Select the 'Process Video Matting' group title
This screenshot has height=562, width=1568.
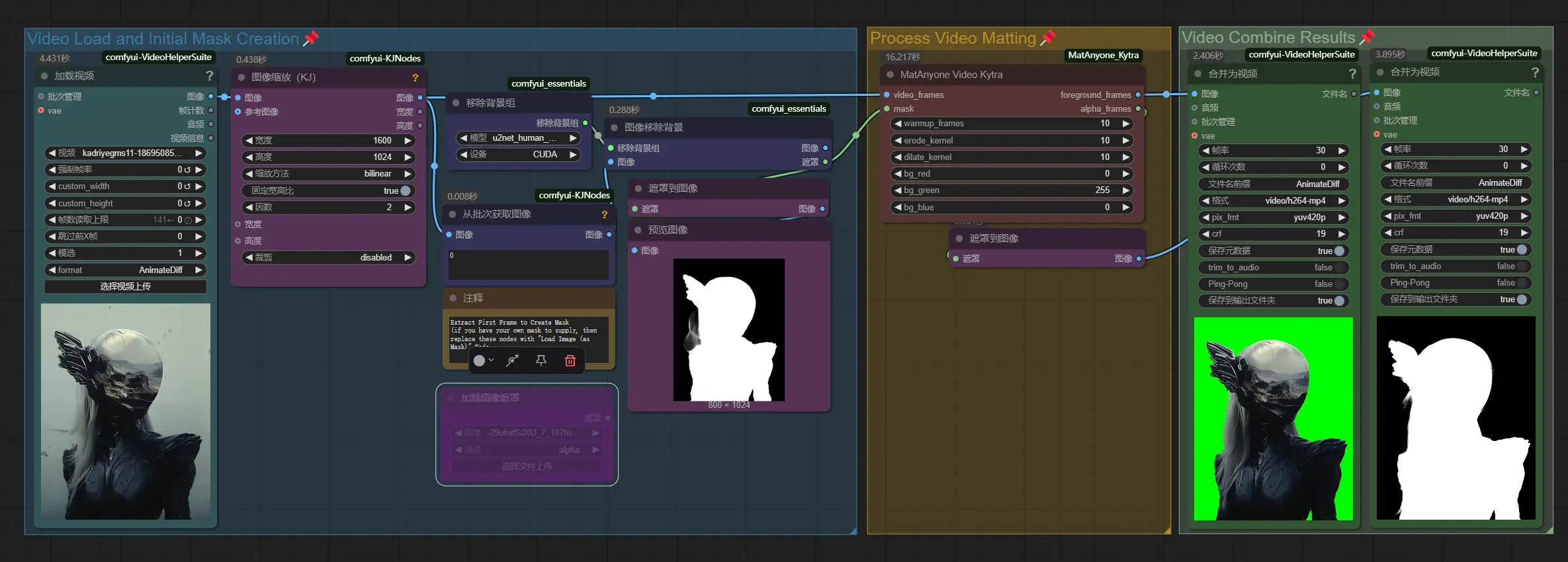[x=953, y=38]
